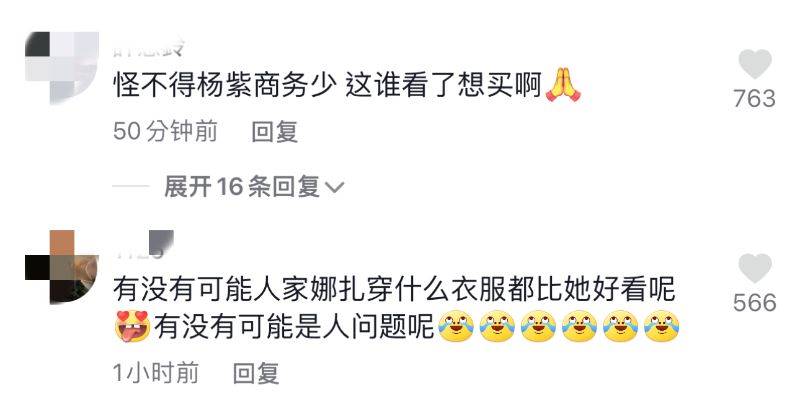Click the 1小时前 timestamp
Image resolution: width=800 pixels, height=404 pixels.
point(156,373)
